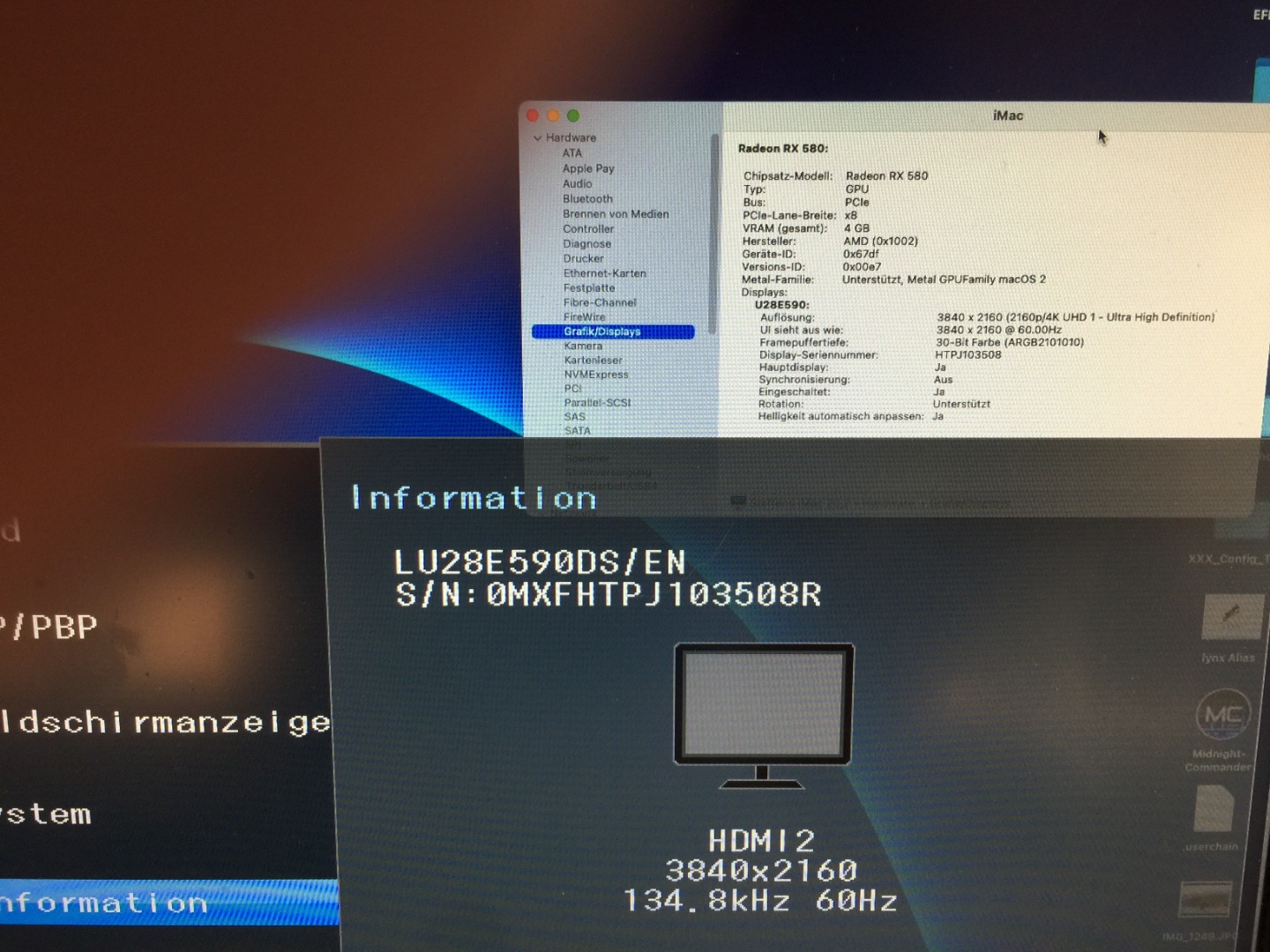Click the "LU28E590DS/EN" model text

point(540,562)
